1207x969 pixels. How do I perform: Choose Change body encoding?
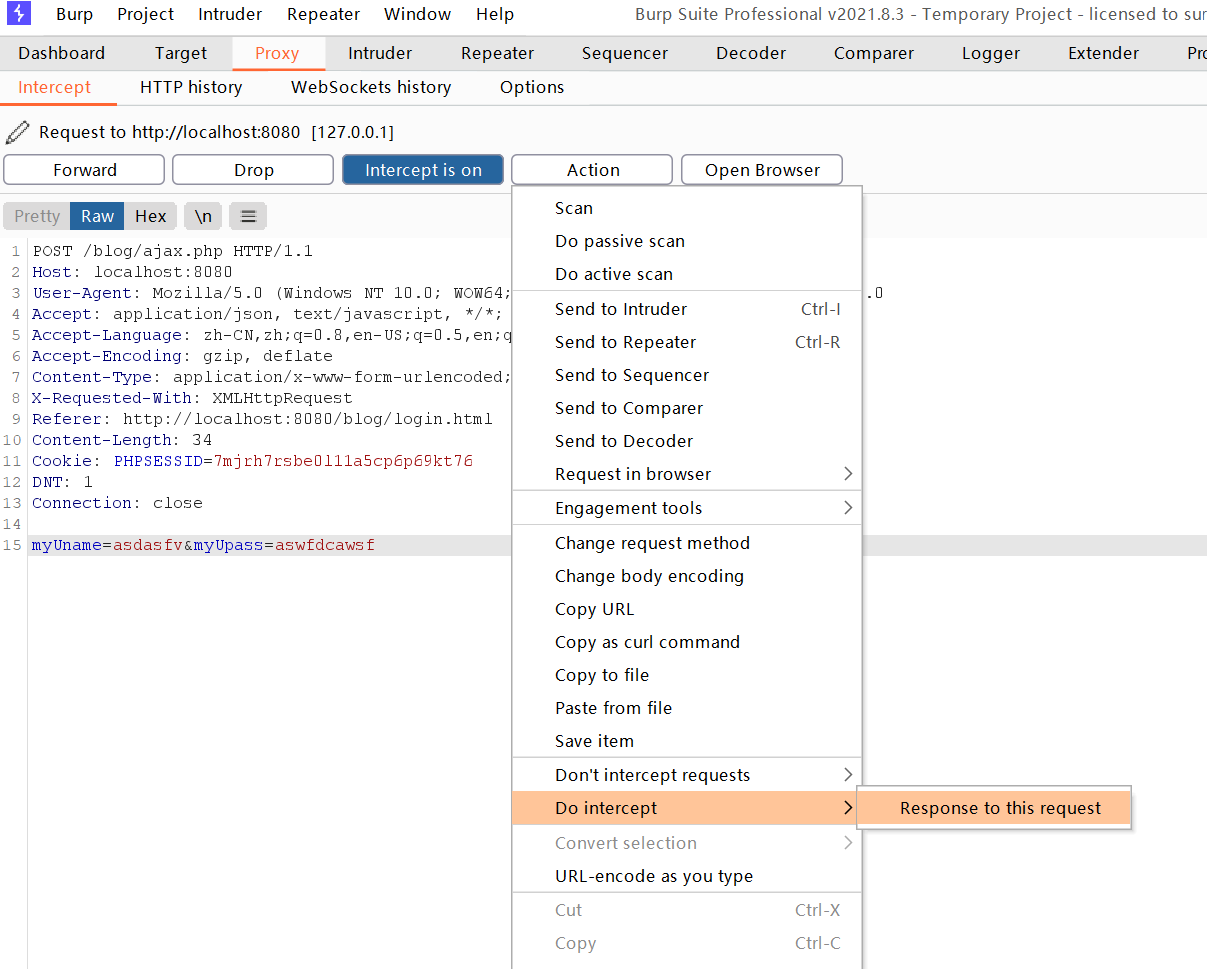(x=687, y=576)
